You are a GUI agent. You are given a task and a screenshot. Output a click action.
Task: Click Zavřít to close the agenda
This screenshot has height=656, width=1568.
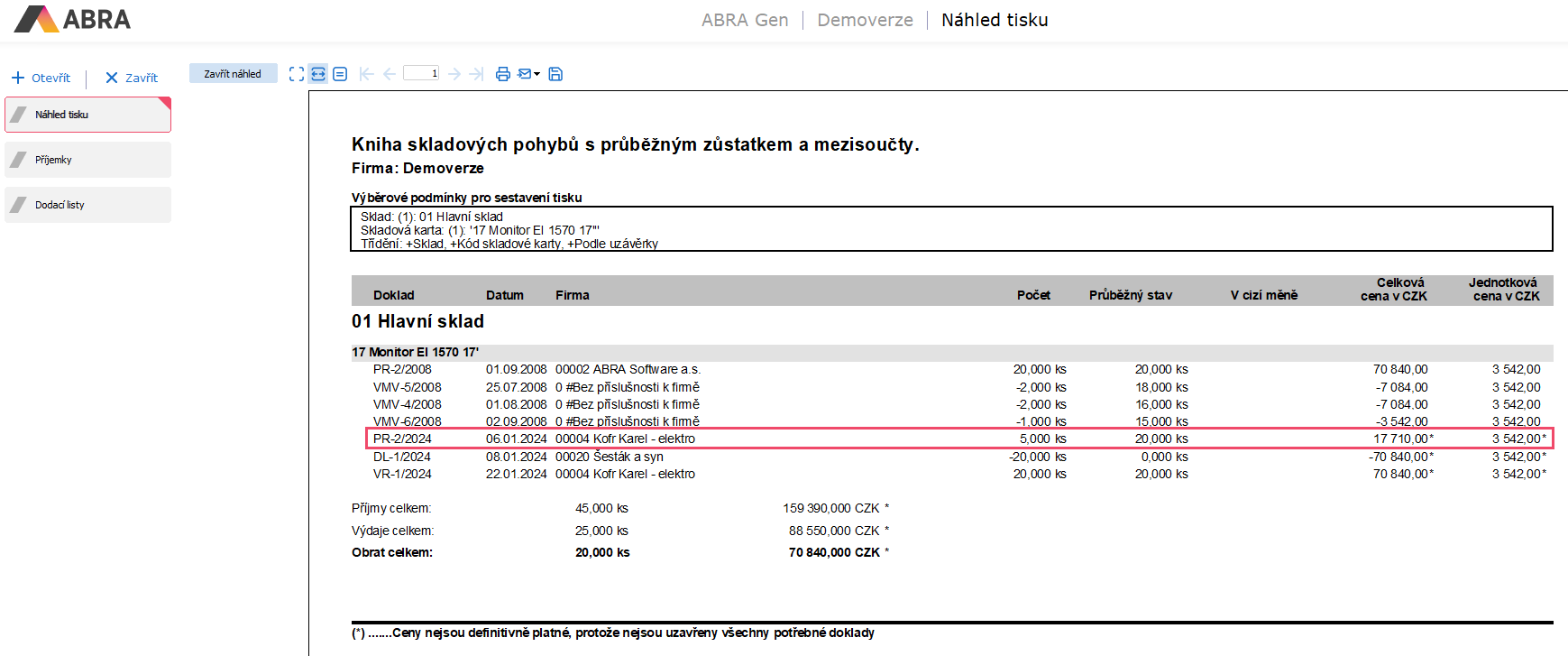[132, 78]
